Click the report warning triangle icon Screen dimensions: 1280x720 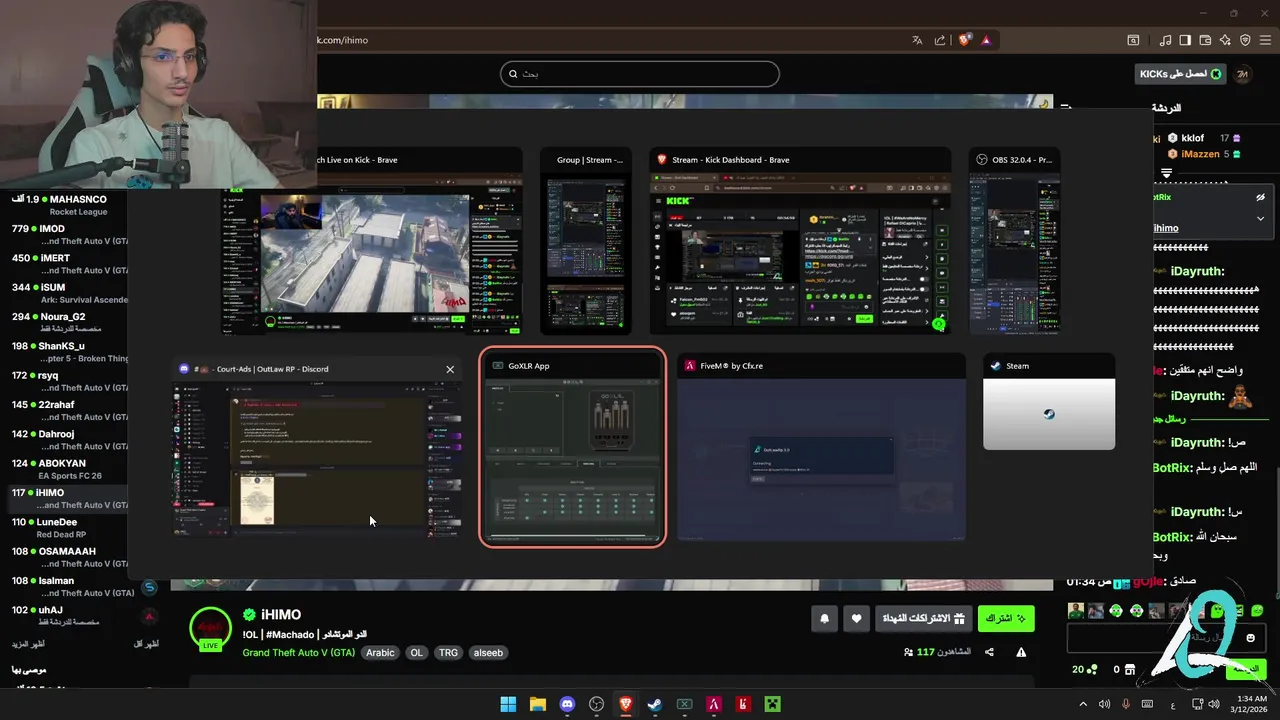(x=1021, y=652)
